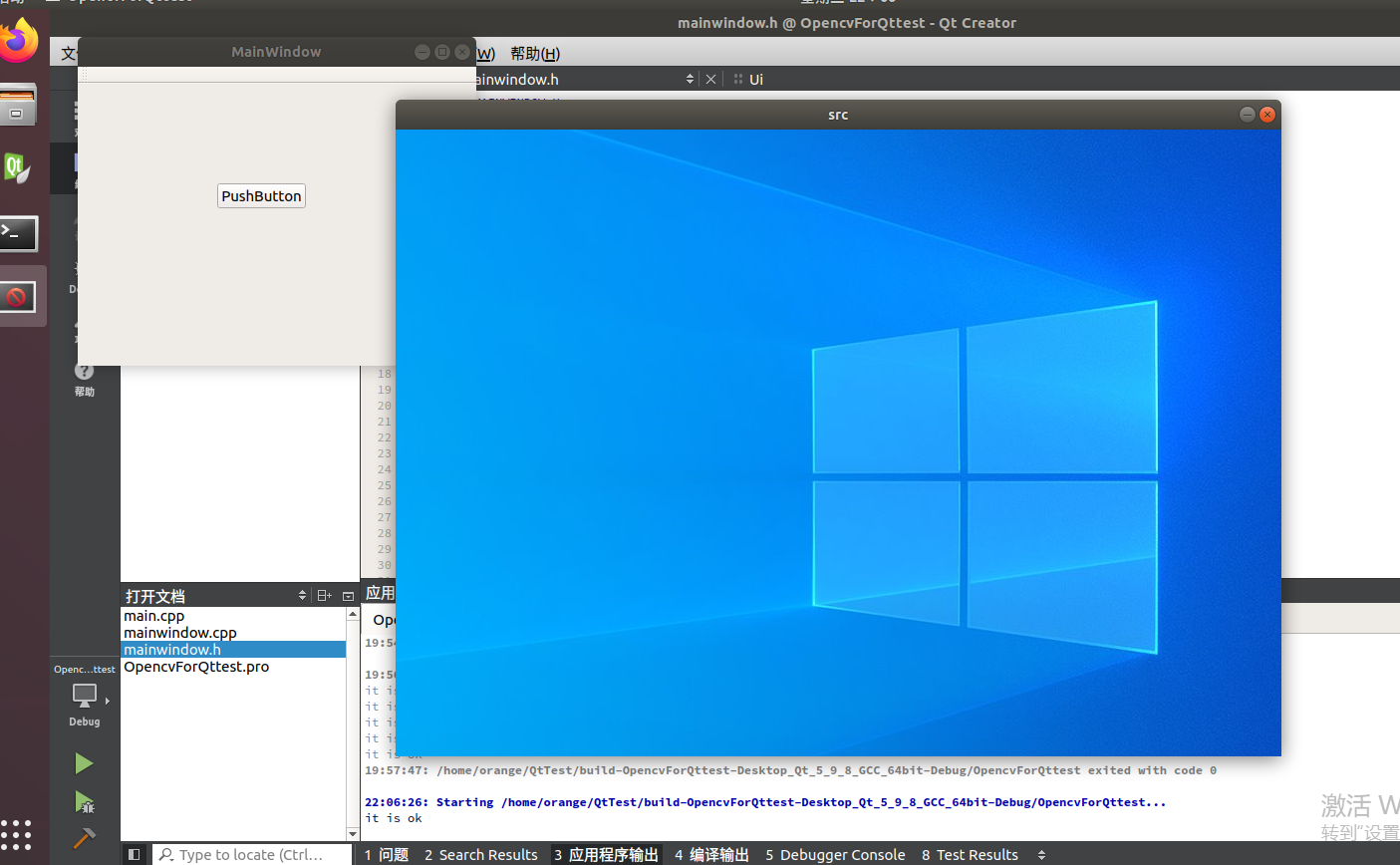The height and width of the screenshot is (865, 1400).
Task: Open the output pane selector arrows
Action: pos(1042,854)
